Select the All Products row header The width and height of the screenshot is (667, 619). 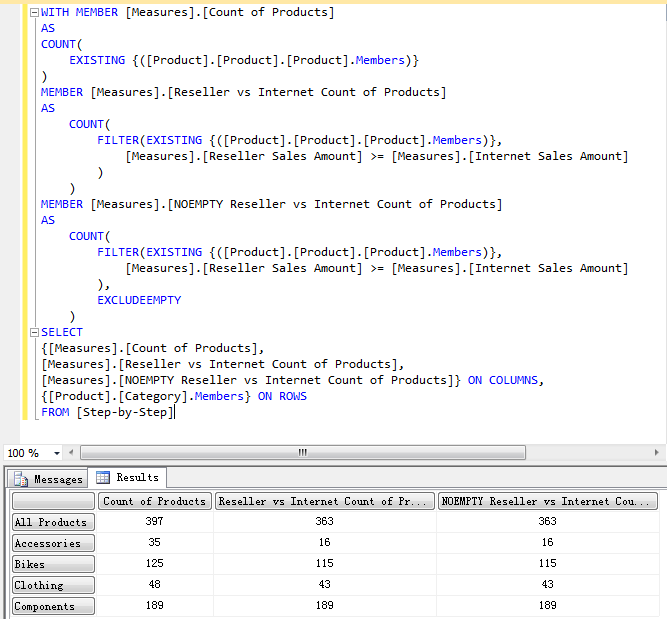(x=53, y=522)
